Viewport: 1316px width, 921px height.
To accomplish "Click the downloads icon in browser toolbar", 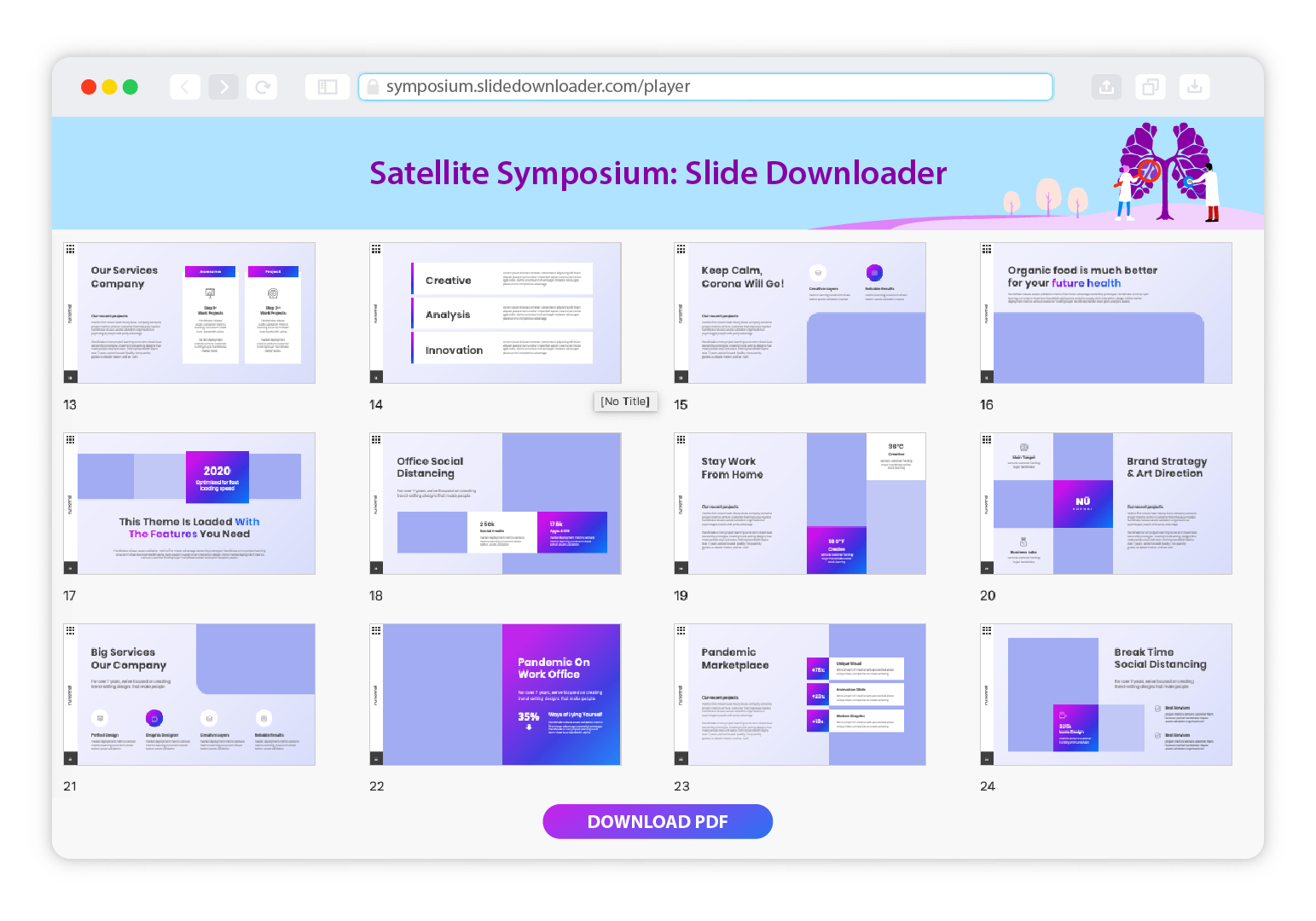I will pos(1194,87).
